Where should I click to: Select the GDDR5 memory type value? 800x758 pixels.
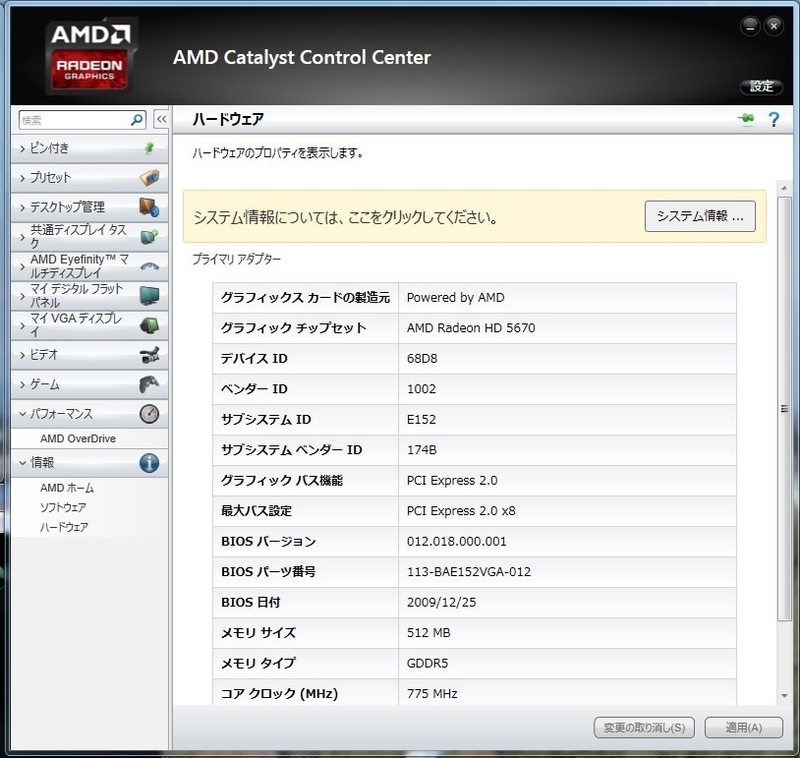pos(428,663)
